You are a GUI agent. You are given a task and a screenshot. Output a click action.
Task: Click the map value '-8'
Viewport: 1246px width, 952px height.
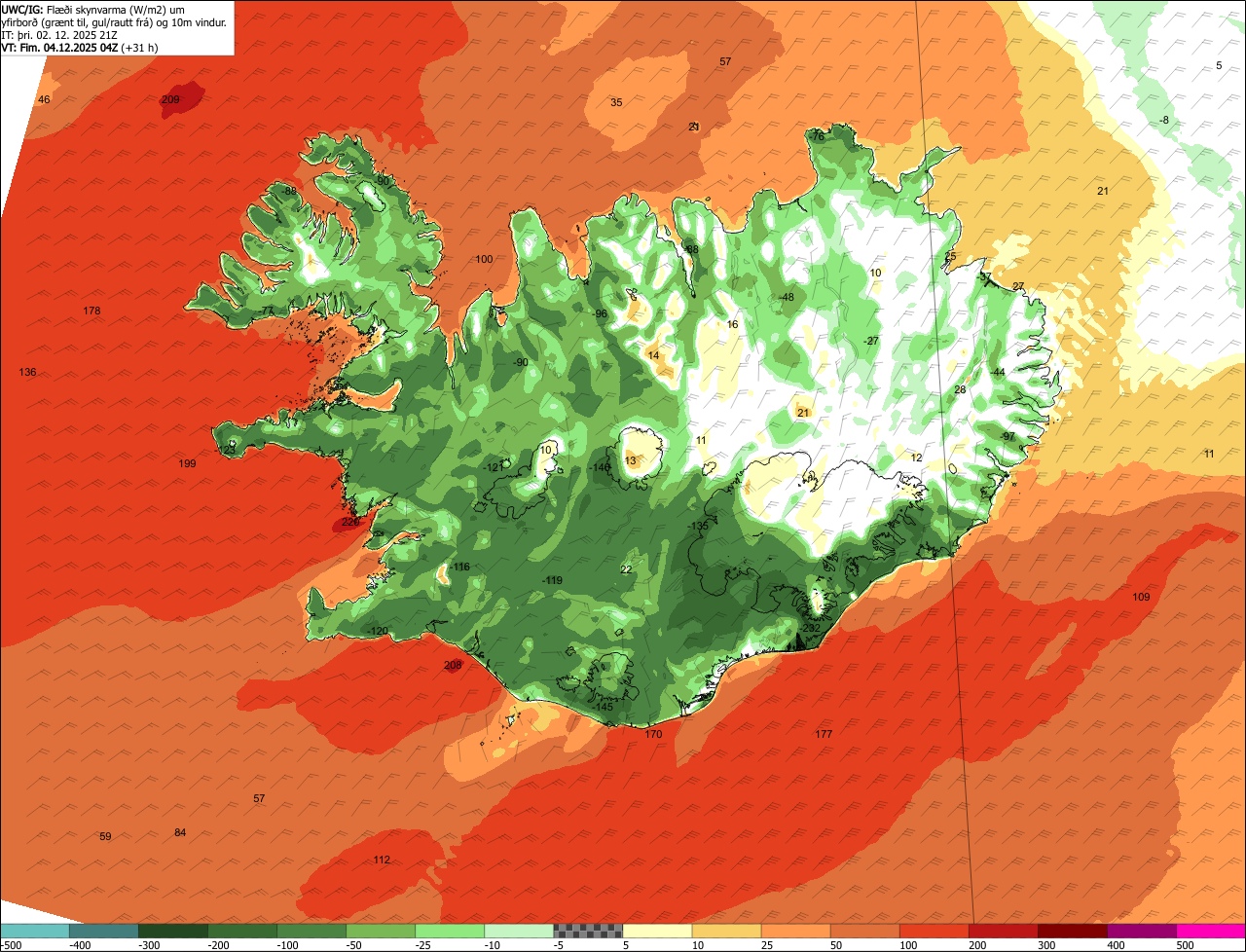(x=1163, y=120)
